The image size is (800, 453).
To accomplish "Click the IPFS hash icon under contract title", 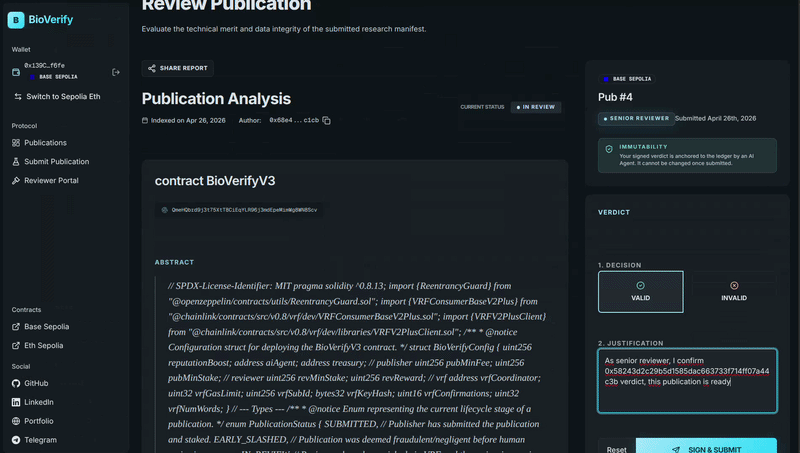I will [164, 210].
